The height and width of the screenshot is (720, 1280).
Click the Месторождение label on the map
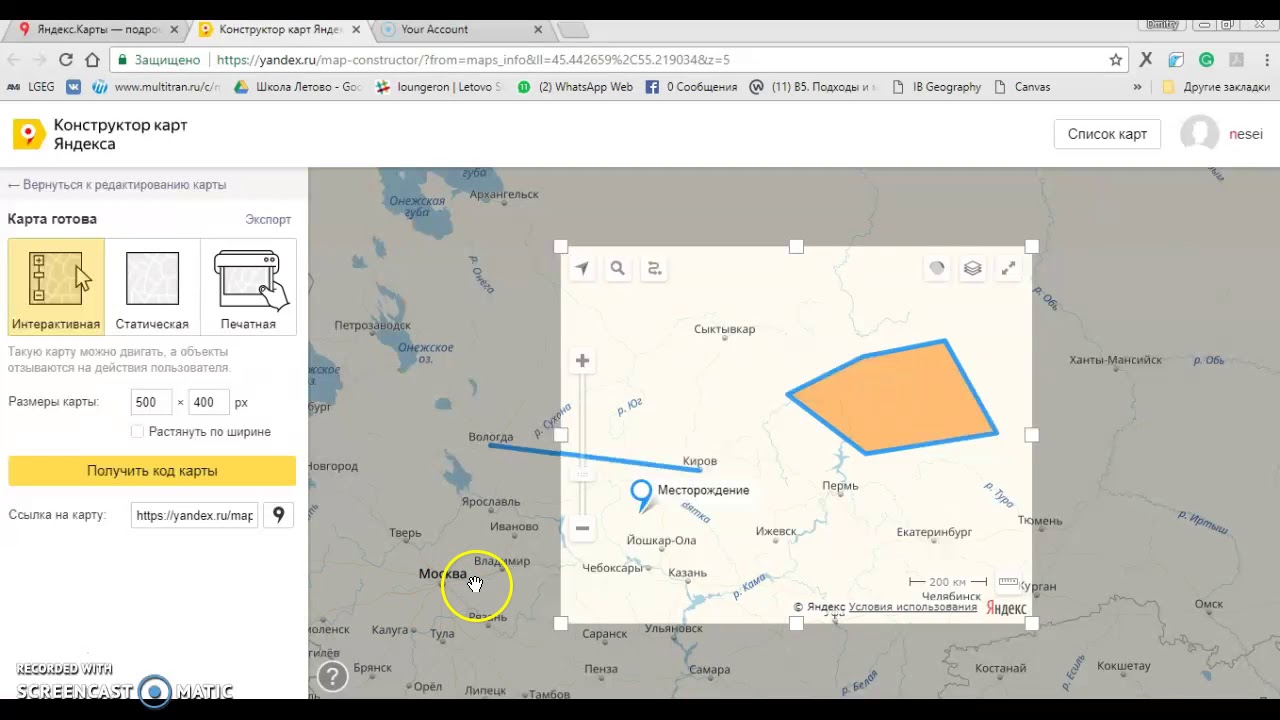703,490
